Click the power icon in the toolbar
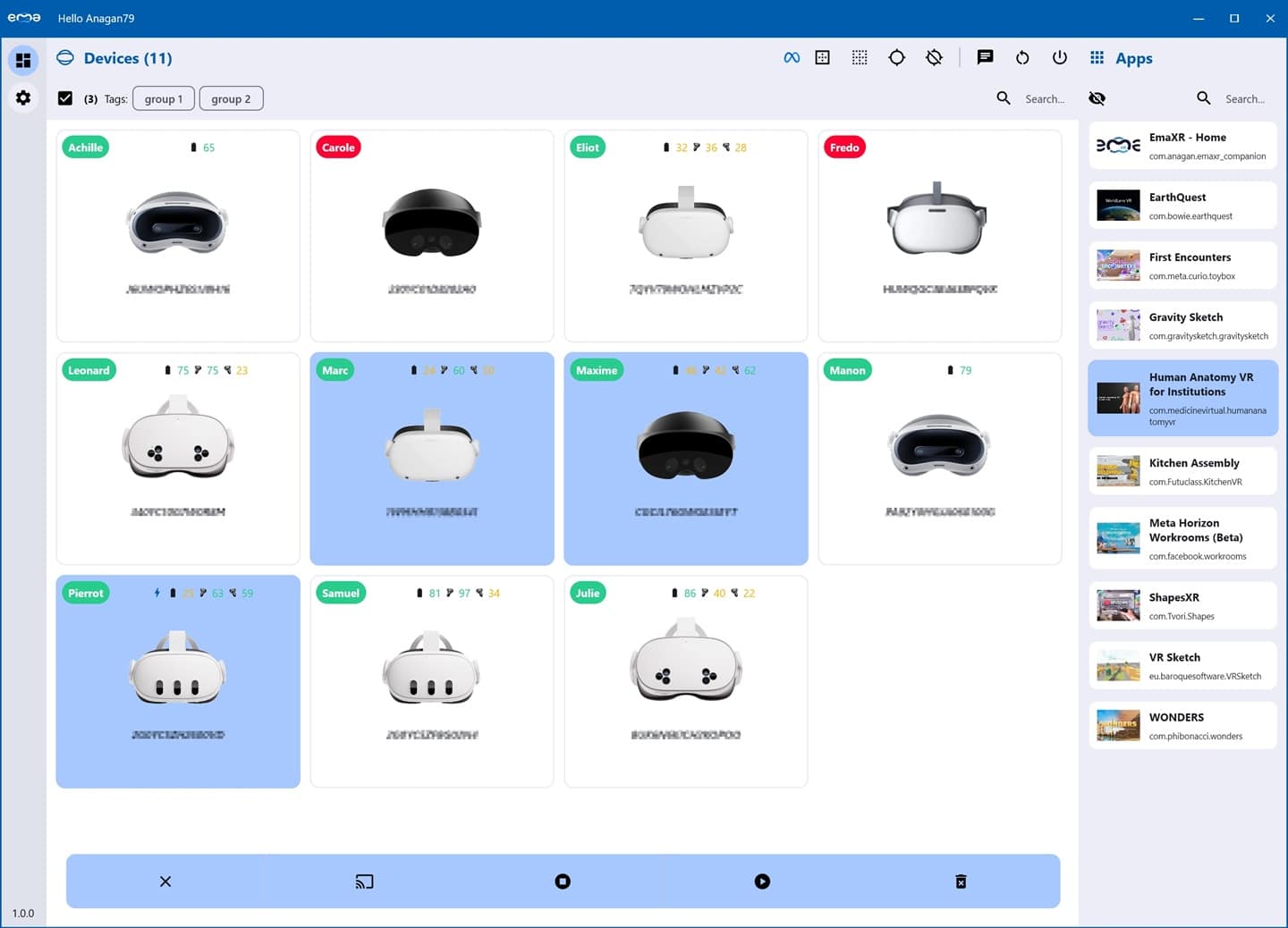Screen dimensions: 1288x928 (x=1060, y=58)
